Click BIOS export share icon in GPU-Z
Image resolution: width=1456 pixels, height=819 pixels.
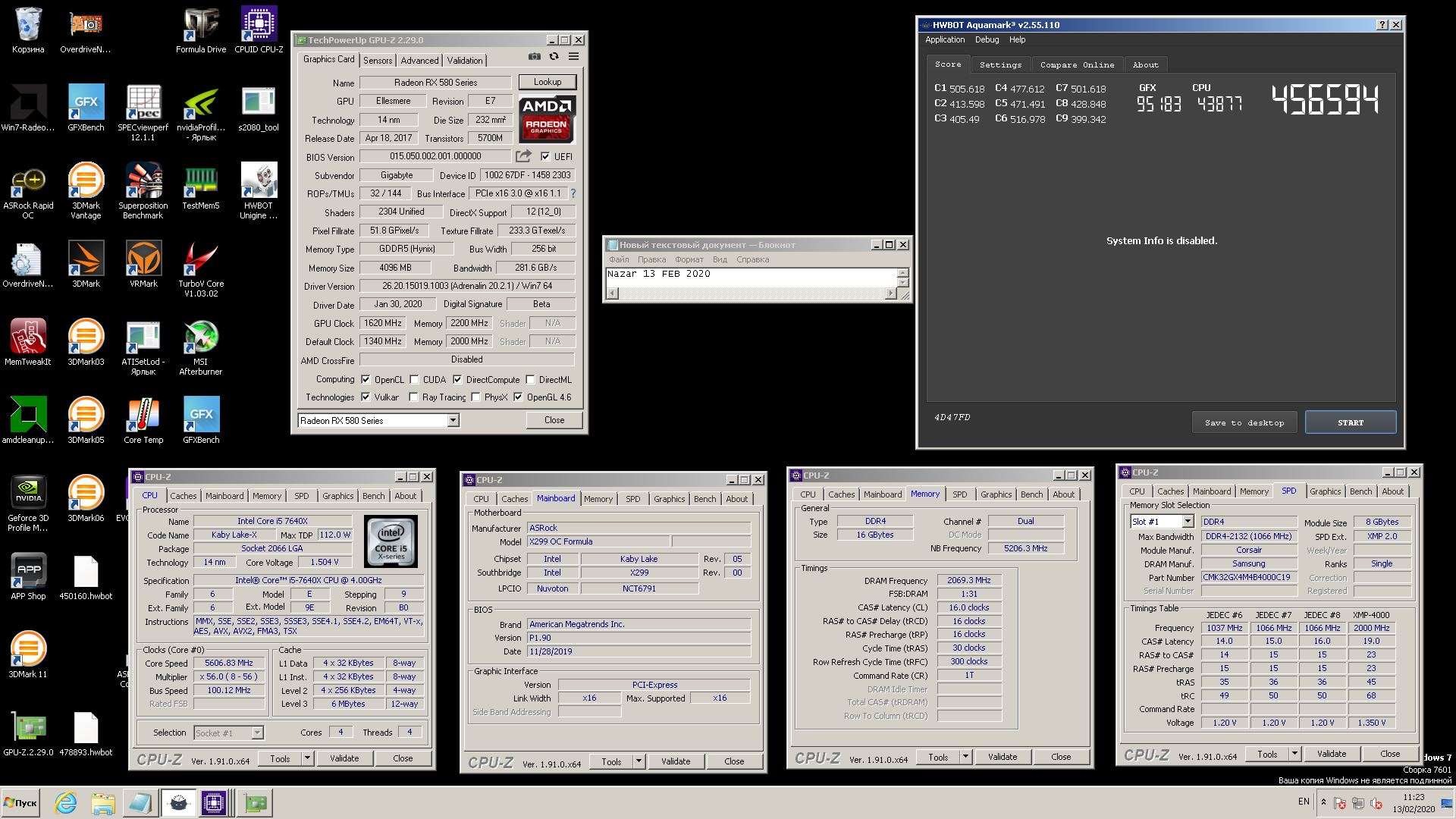point(524,156)
